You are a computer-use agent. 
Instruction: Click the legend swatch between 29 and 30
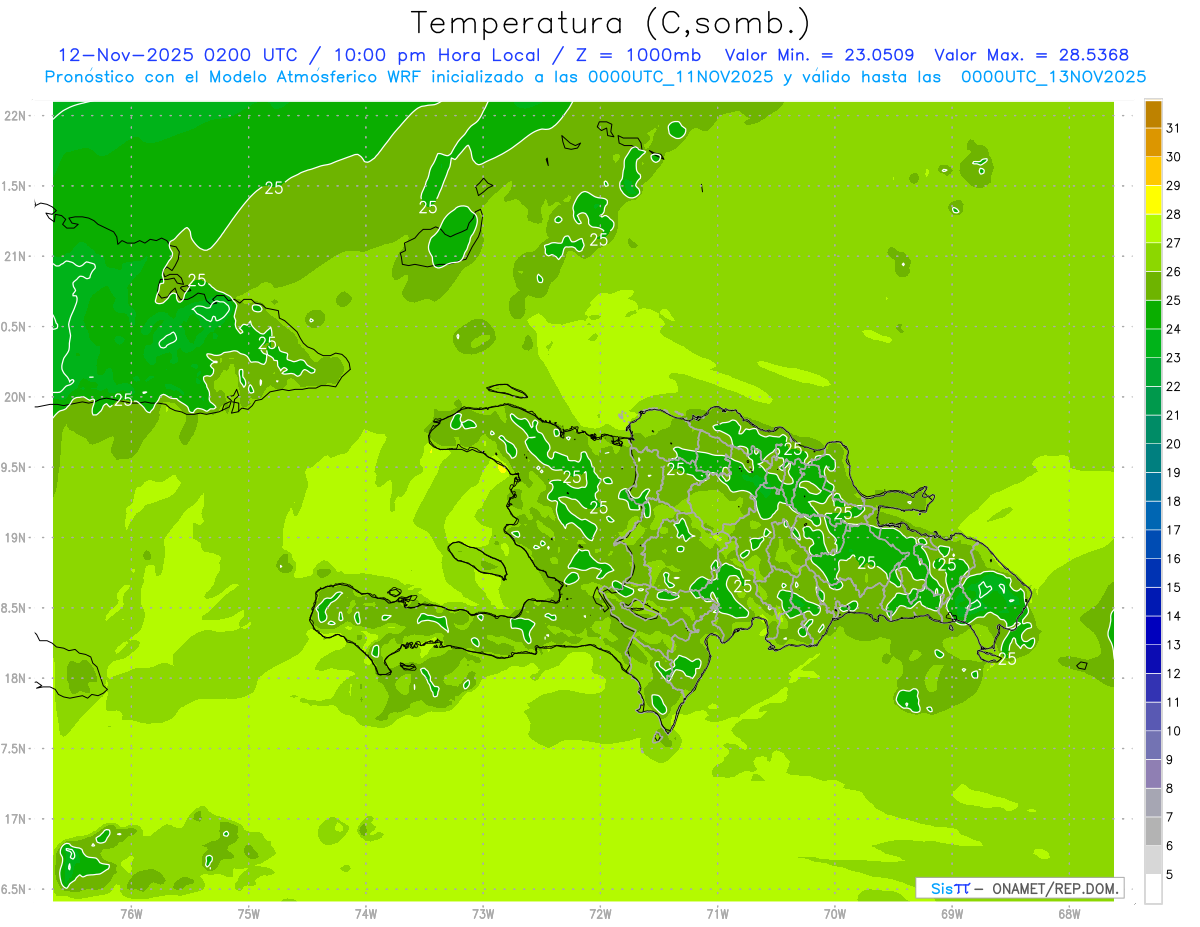click(1153, 171)
